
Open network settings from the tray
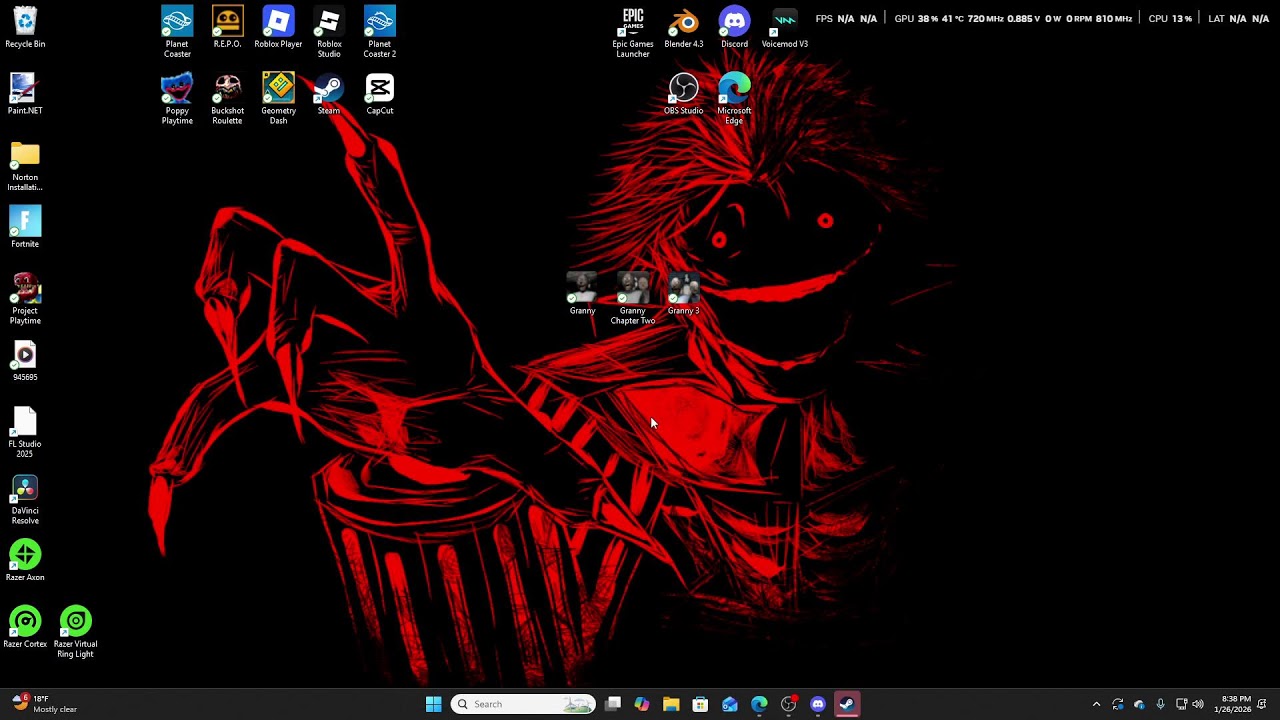click(1181, 704)
